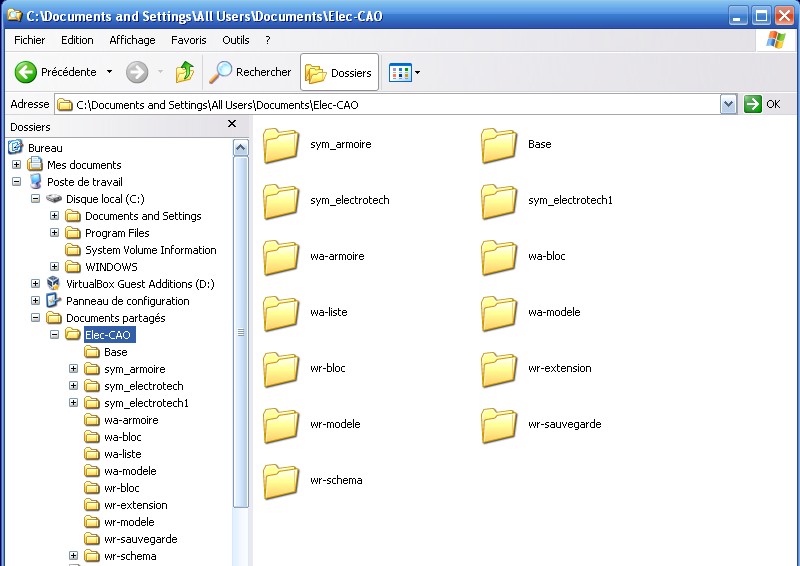Click into the address path field

390,104
